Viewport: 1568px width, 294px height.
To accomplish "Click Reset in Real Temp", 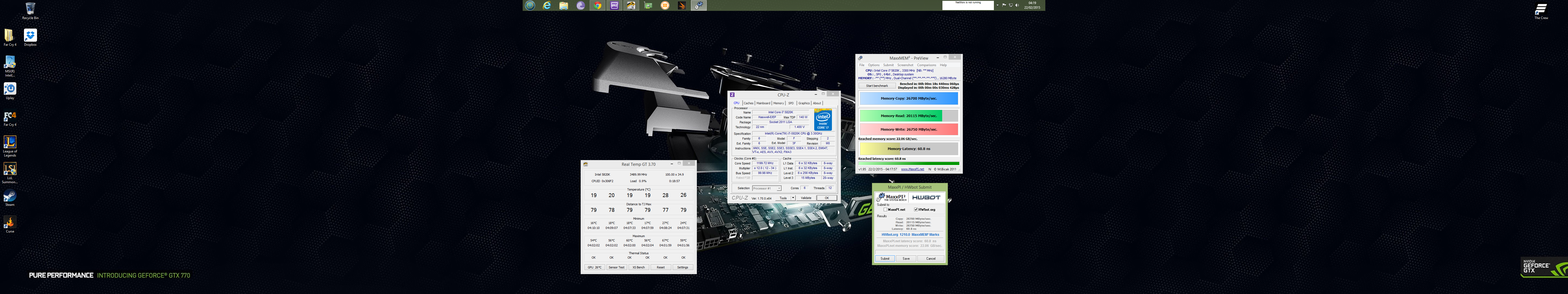I will coord(660,267).
